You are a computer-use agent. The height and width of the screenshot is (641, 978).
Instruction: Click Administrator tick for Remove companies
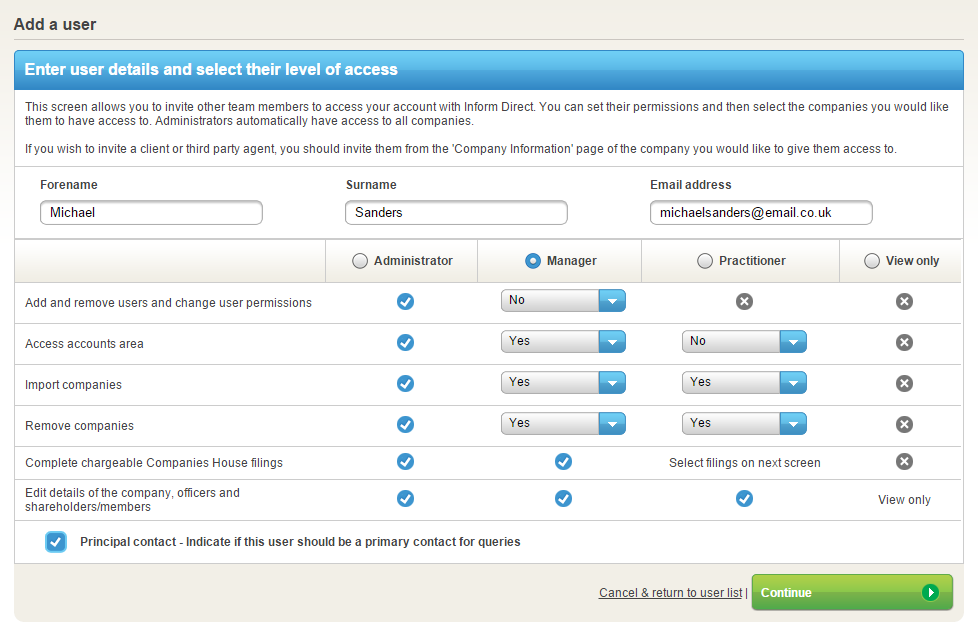pos(405,424)
